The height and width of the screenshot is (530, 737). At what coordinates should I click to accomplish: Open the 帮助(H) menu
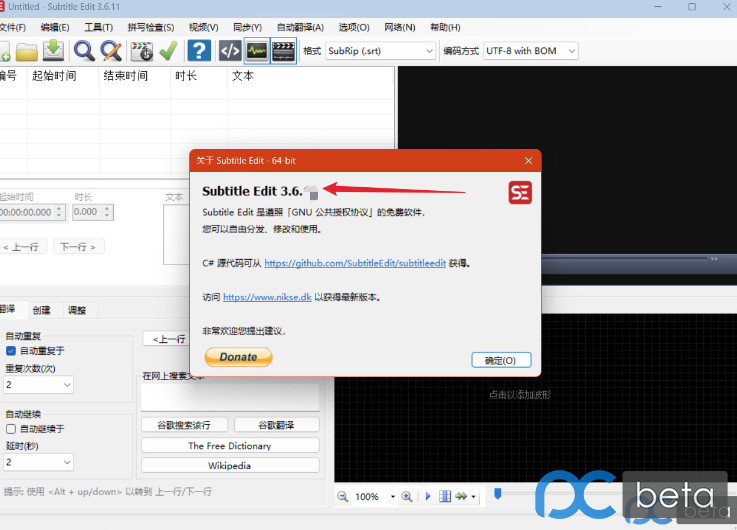(x=445, y=27)
